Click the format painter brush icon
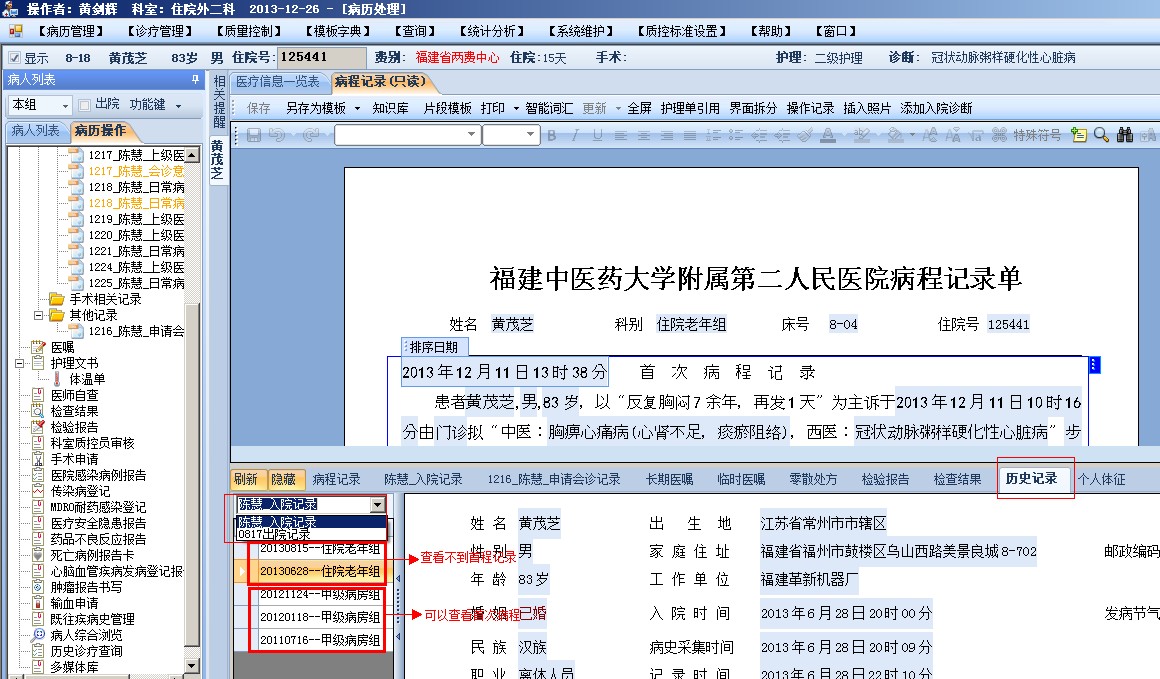The image size is (1160, 679). point(805,135)
